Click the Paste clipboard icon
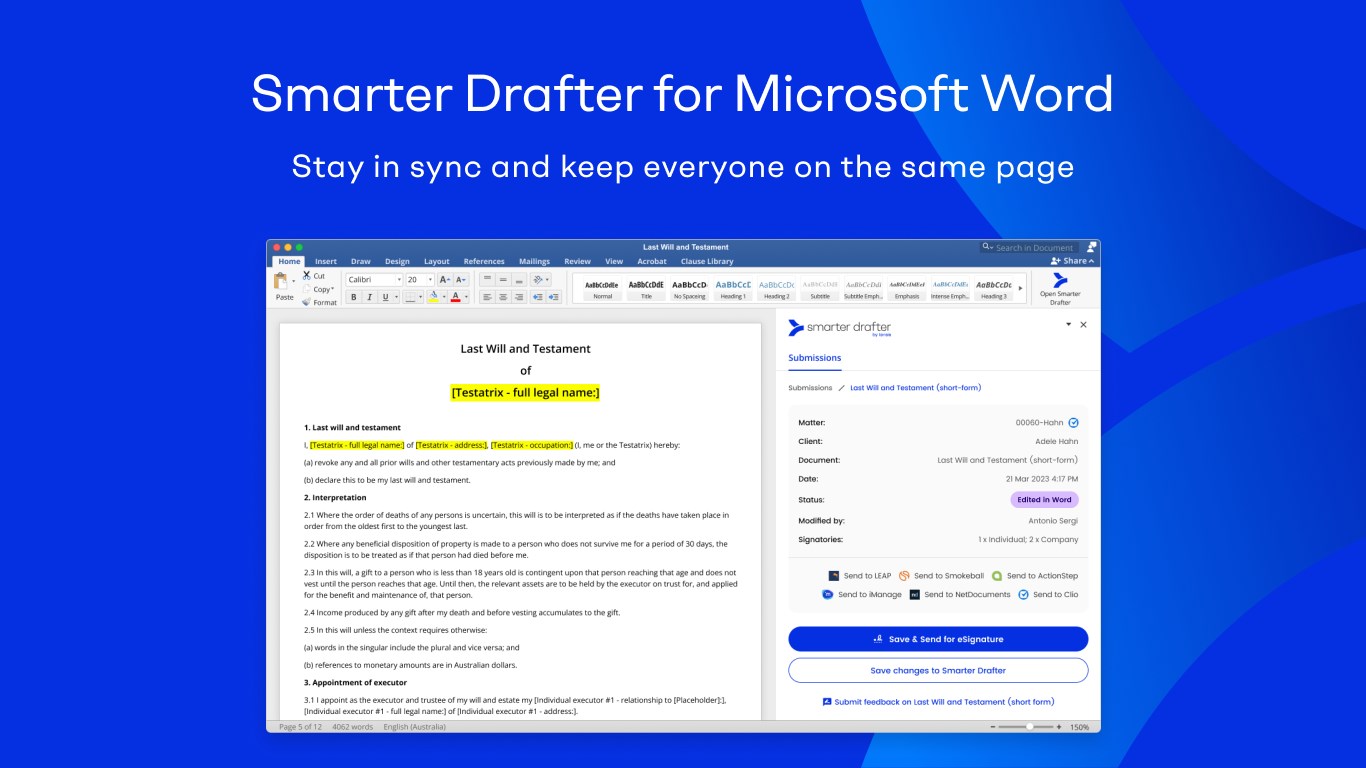This screenshot has height=768, width=1366. click(x=281, y=282)
